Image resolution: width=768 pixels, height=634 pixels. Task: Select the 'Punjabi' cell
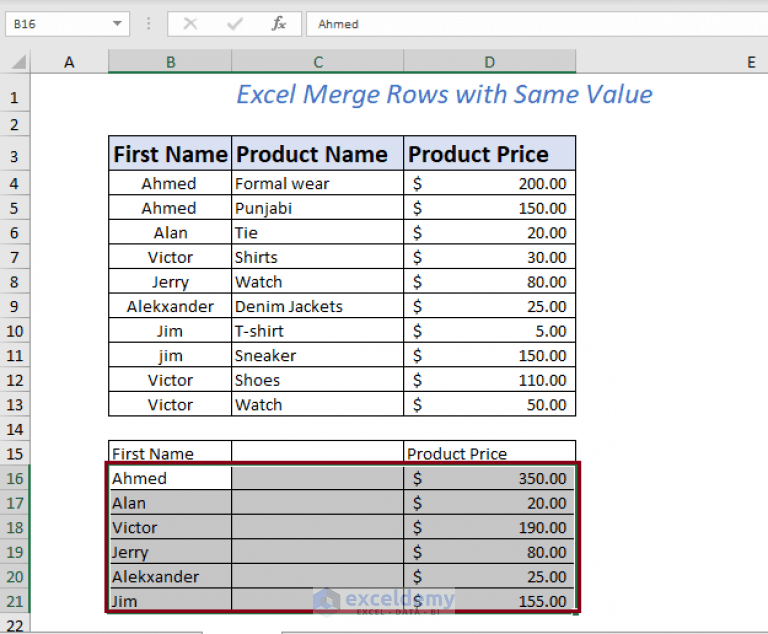point(317,208)
